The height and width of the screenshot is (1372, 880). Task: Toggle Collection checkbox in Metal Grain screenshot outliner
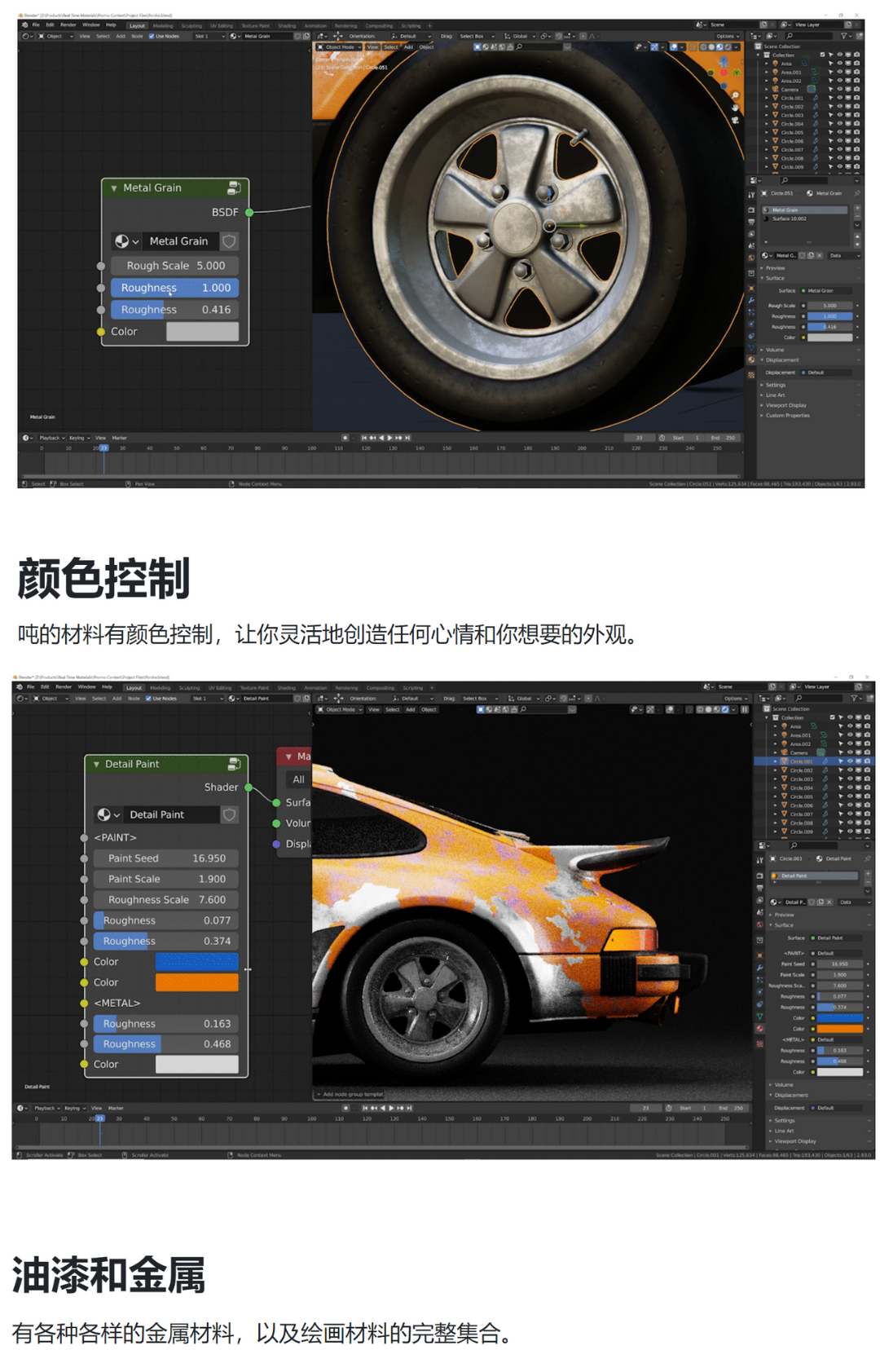(822, 55)
